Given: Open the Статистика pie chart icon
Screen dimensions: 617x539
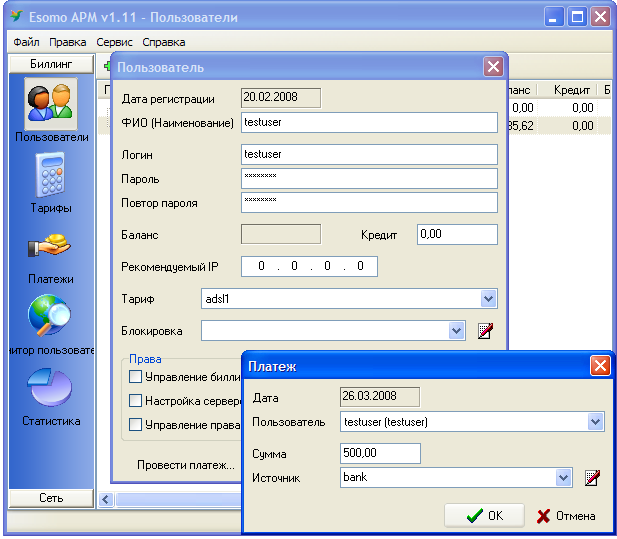Looking at the screenshot, I should [x=50, y=387].
